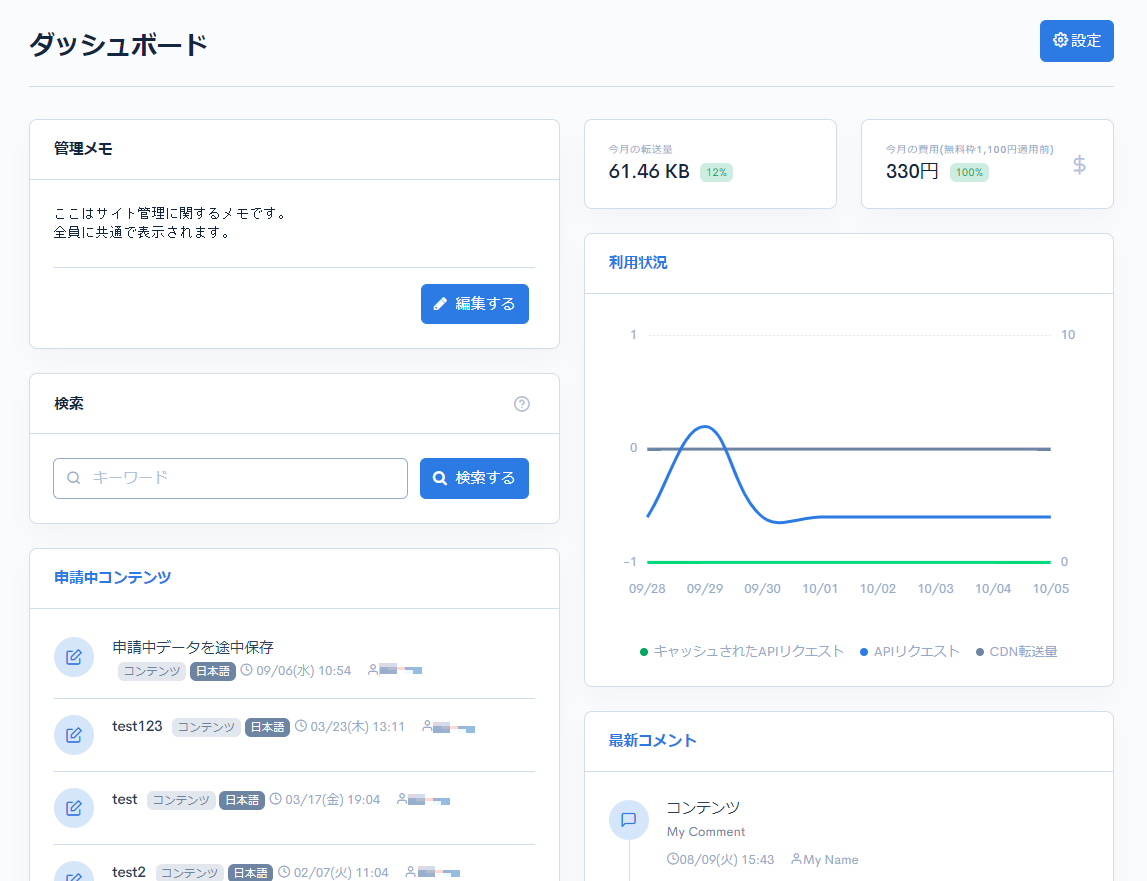
Task: Click the clock icon beside 08/09(火) 15:43
Action: [672, 858]
